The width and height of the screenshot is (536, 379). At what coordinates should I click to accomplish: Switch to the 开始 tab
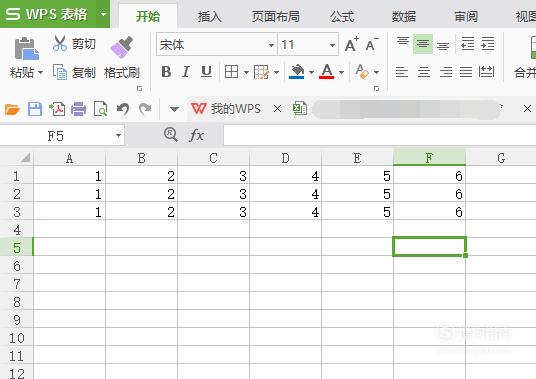(x=148, y=16)
